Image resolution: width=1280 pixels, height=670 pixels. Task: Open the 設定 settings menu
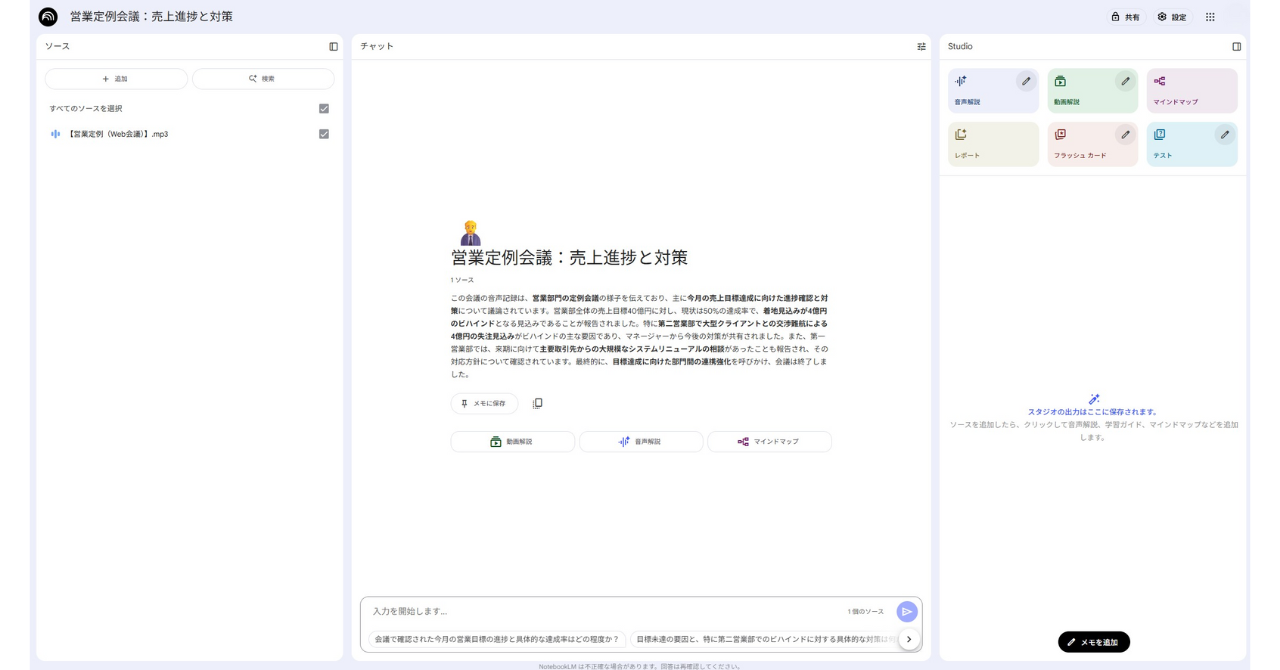1172,17
